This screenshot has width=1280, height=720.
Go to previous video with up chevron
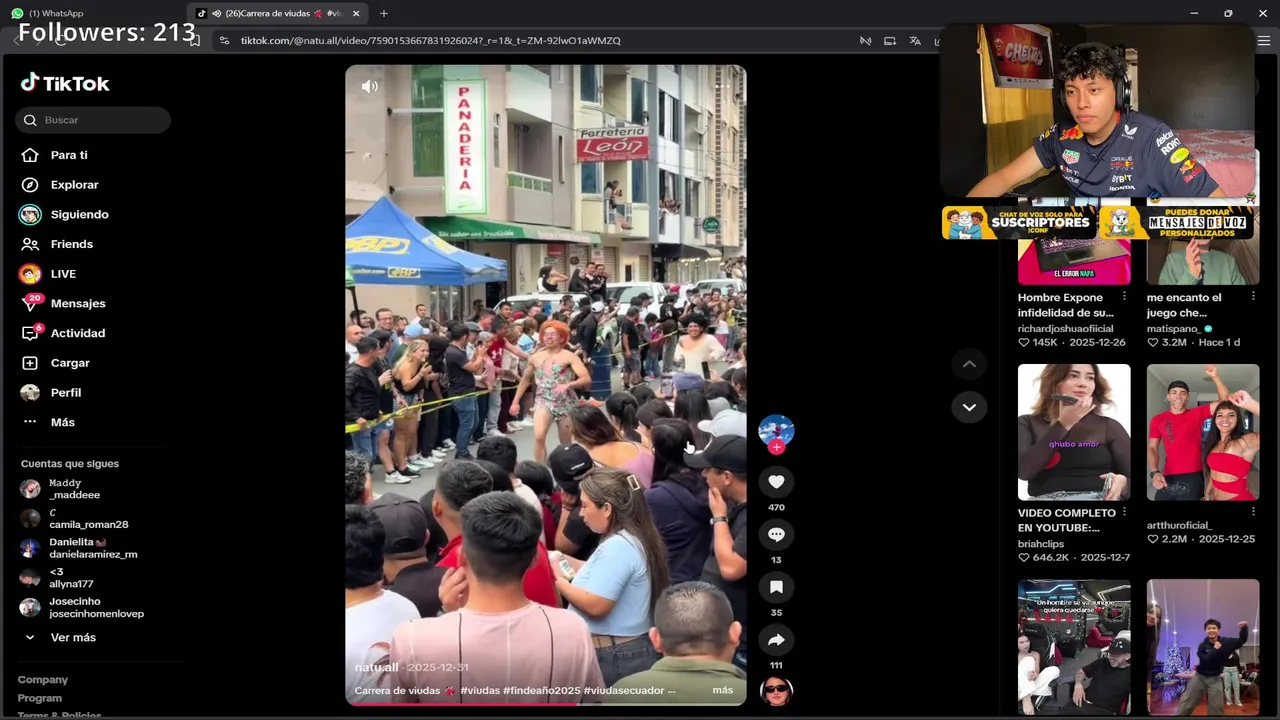[969, 364]
